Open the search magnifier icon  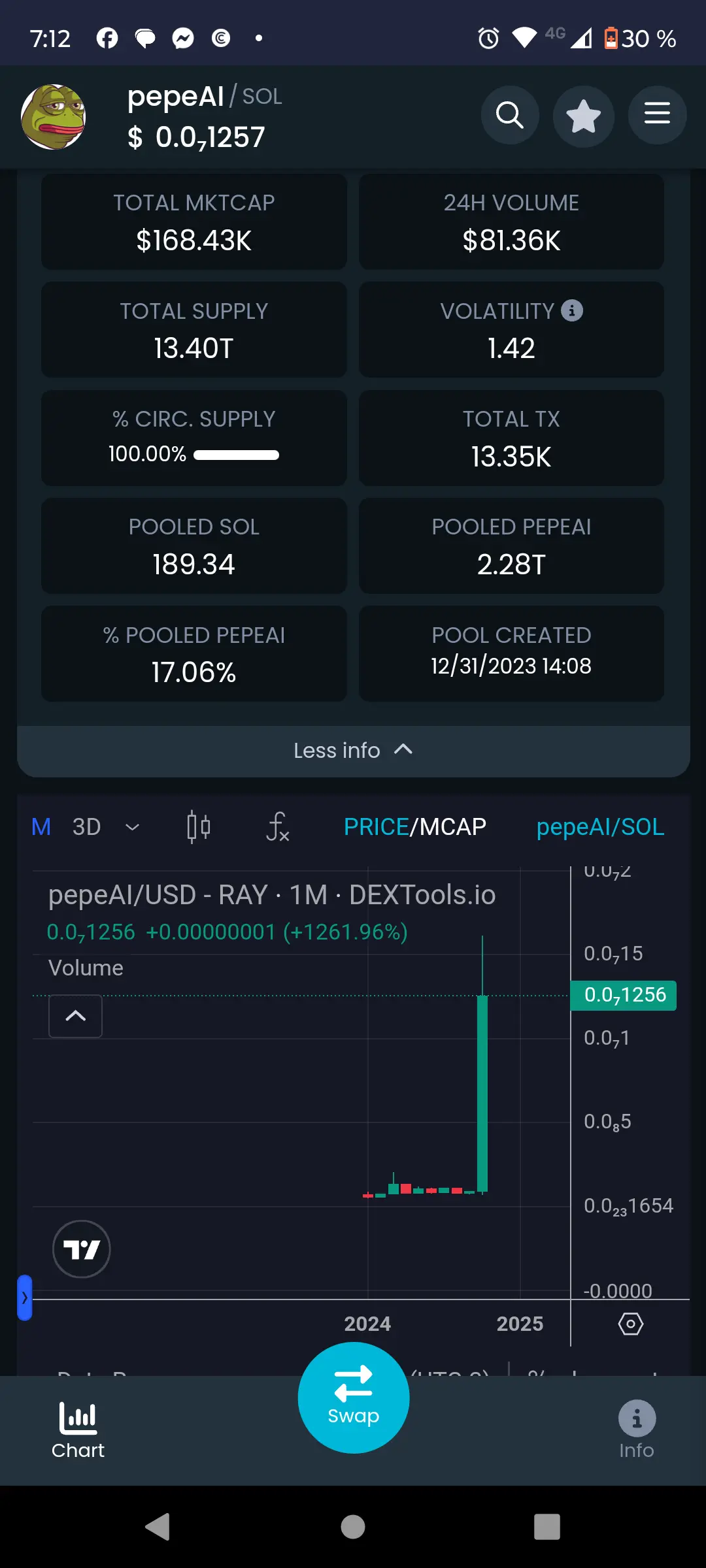click(x=510, y=116)
